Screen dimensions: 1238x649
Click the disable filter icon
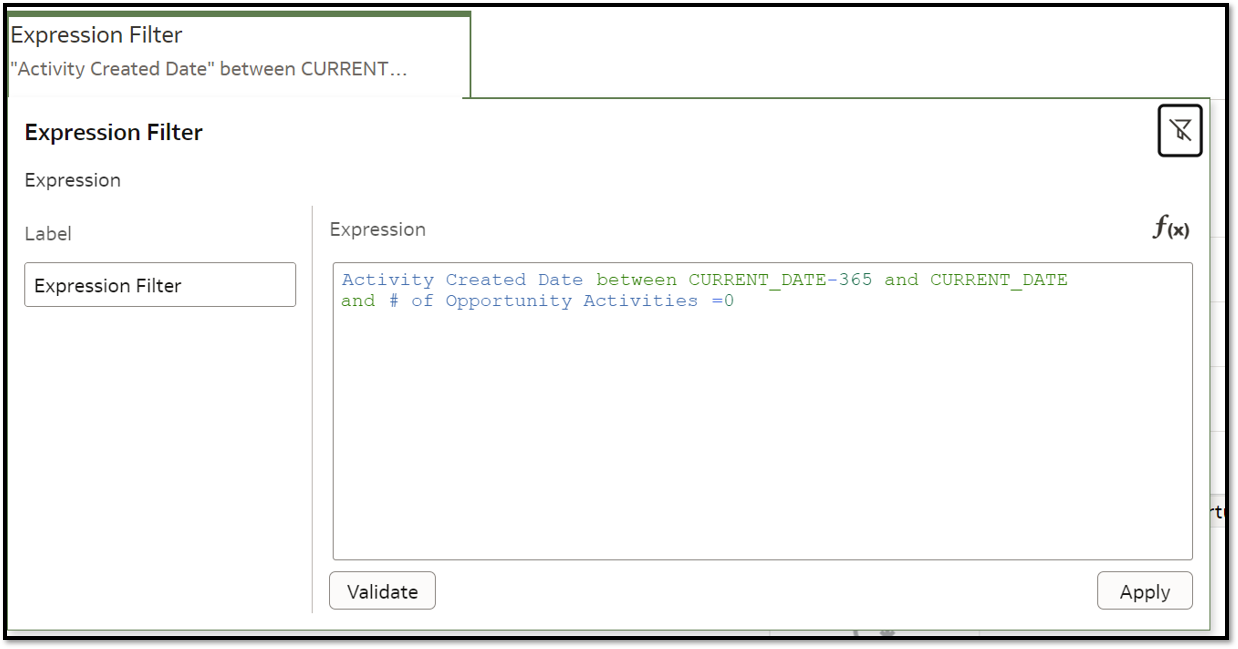[1180, 130]
